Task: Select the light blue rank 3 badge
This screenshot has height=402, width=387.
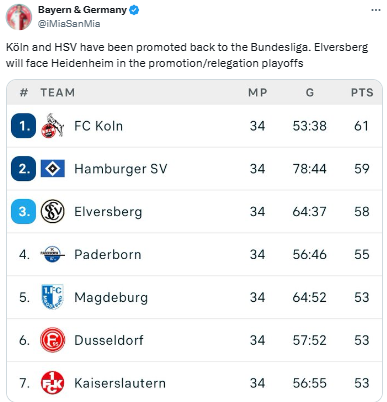Action: (23, 211)
